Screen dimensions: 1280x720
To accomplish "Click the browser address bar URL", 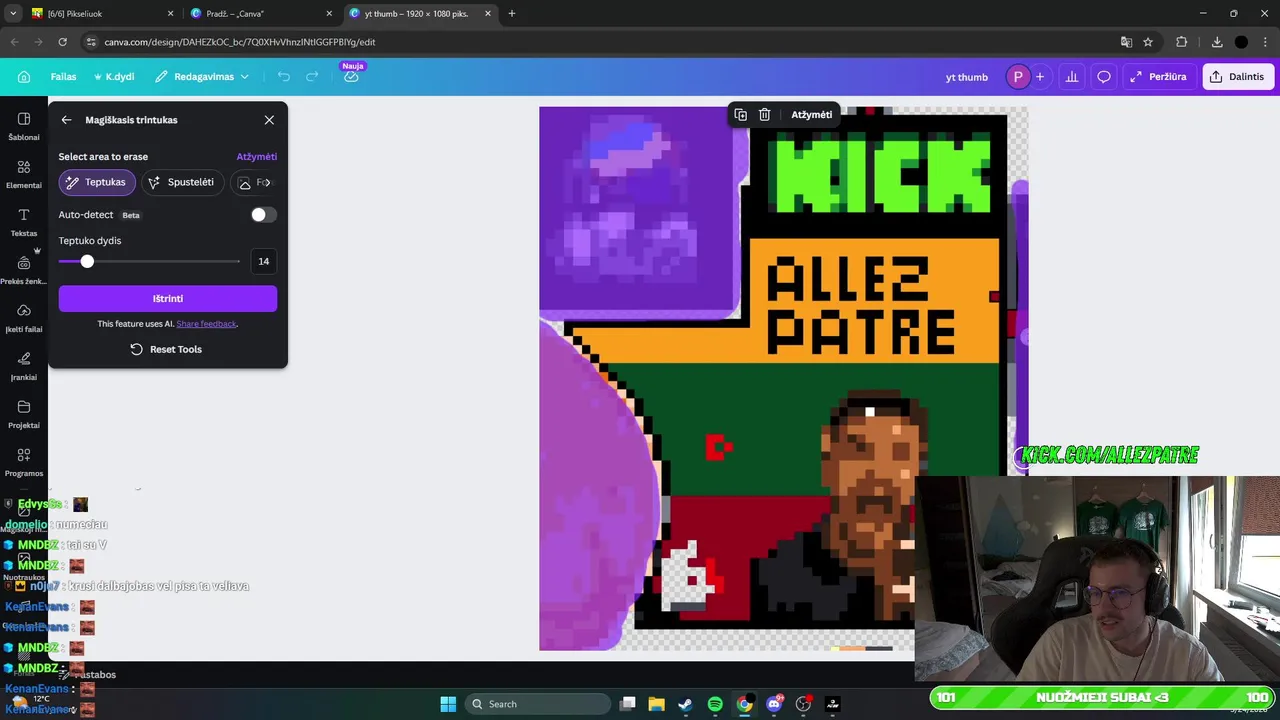I will click(240, 42).
